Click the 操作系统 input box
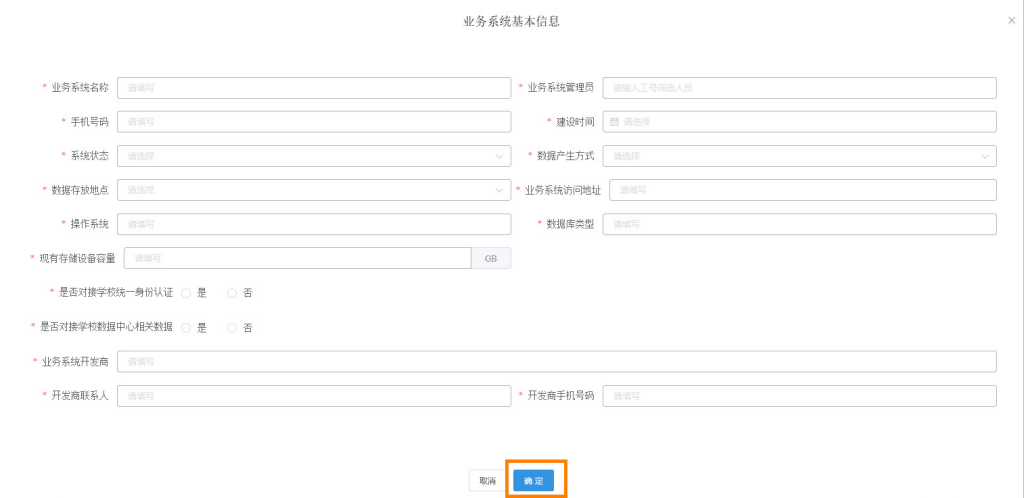1024x498 pixels. (x=313, y=224)
